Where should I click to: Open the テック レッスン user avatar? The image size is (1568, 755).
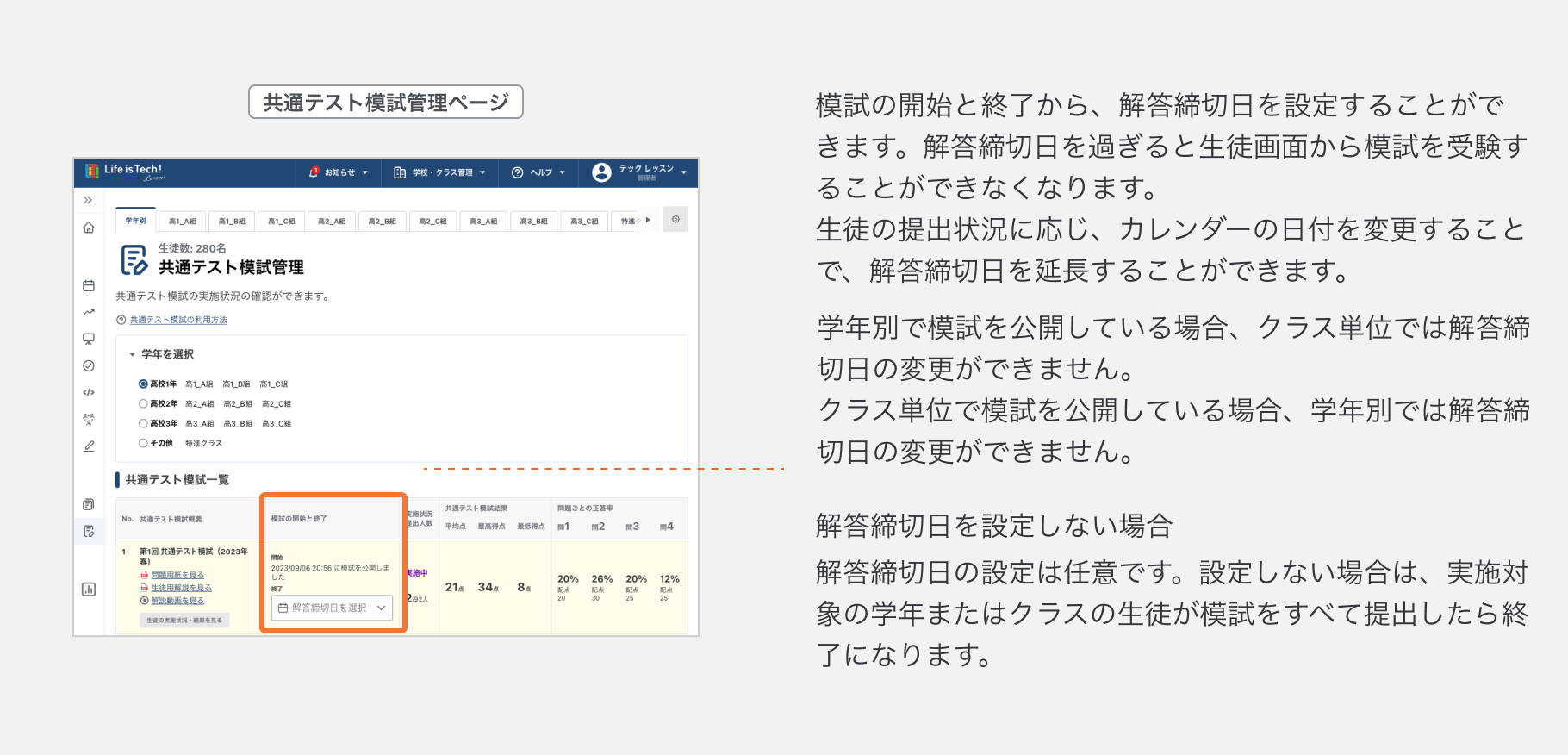point(601,172)
